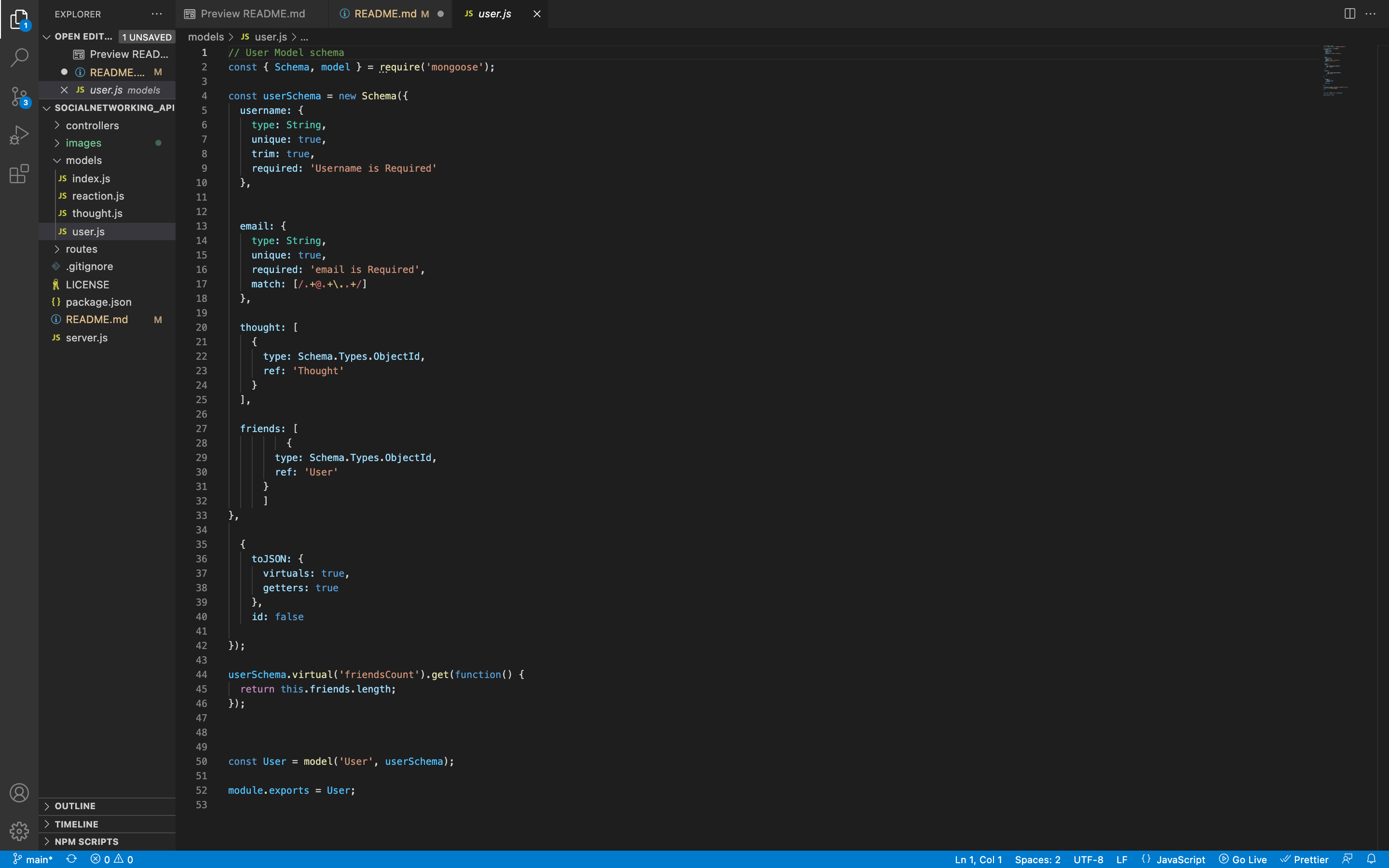Click the Spaces: 2 indentation setting
Viewport: 1389px width, 868px height.
click(1037, 859)
